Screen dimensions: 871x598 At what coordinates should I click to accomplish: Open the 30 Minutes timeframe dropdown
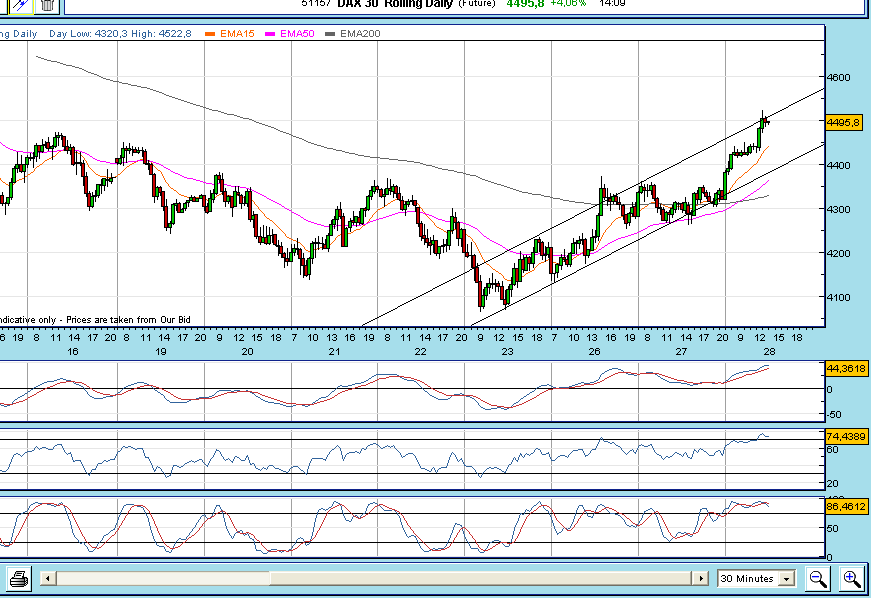pyautogui.click(x=786, y=579)
